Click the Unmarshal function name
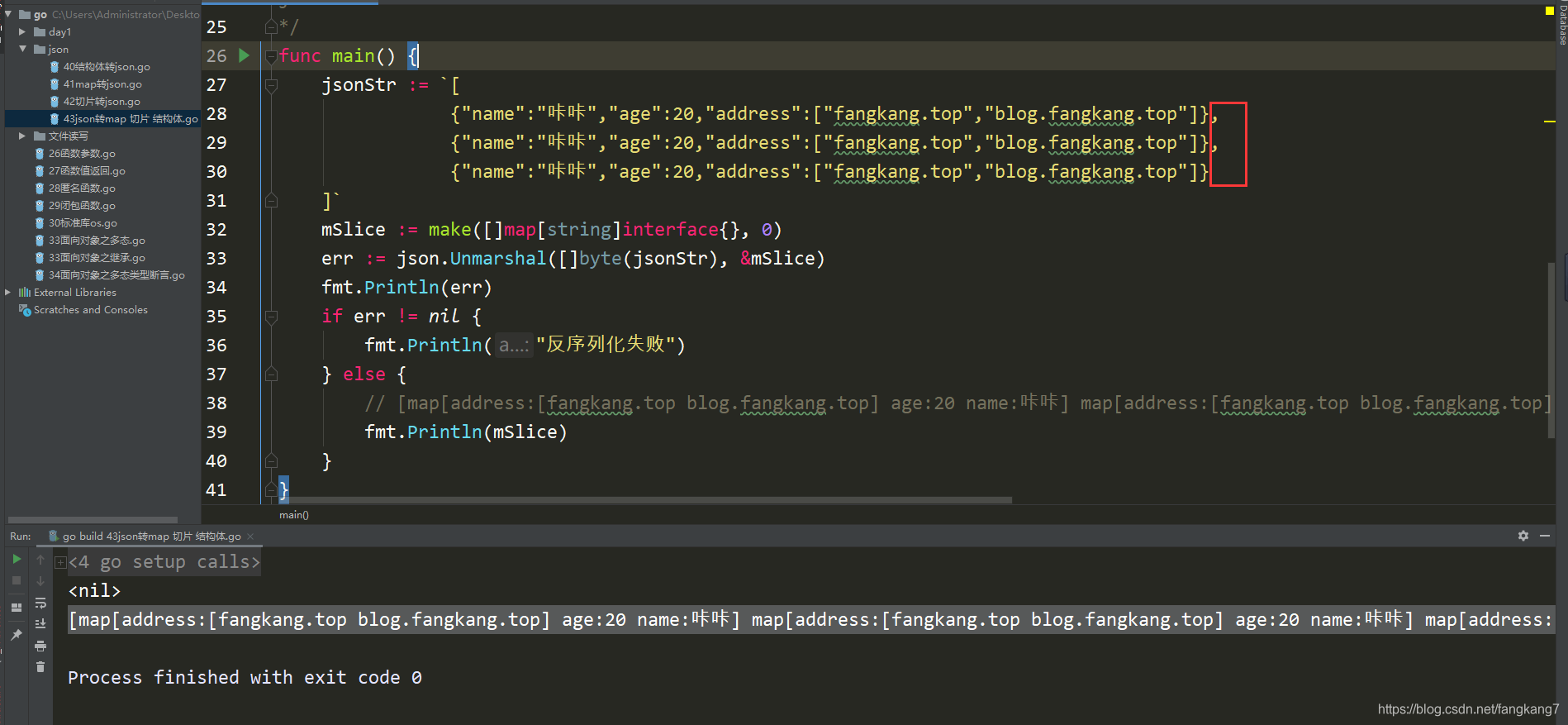1568x725 pixels. (498, 258)
